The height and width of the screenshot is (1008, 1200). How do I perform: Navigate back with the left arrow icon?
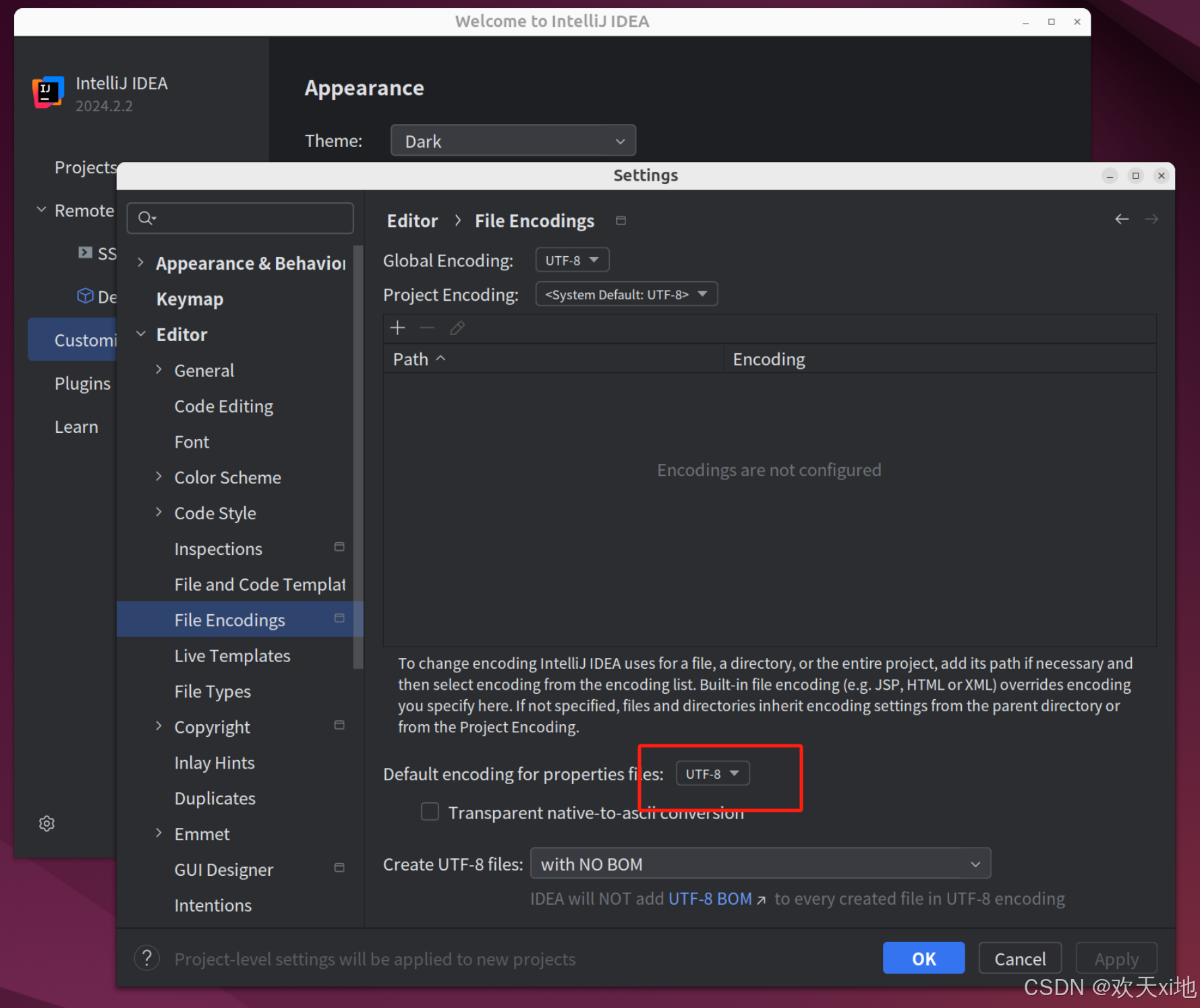[1122, 219]
